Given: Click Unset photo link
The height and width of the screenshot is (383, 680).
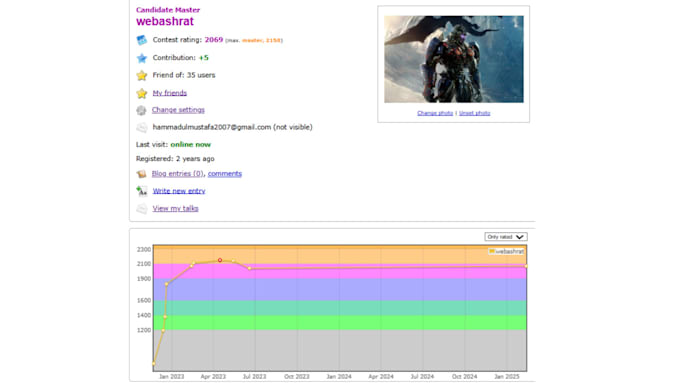Looking at the screenshot, I should point(474,113).
